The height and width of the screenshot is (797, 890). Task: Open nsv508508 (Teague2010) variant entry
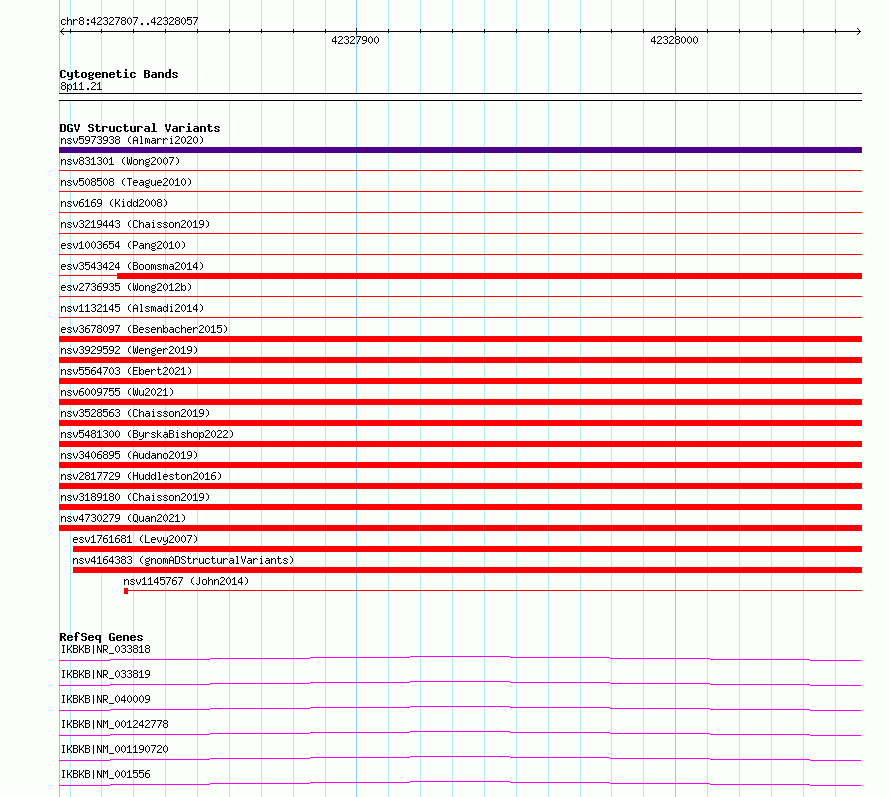point(126,182)
